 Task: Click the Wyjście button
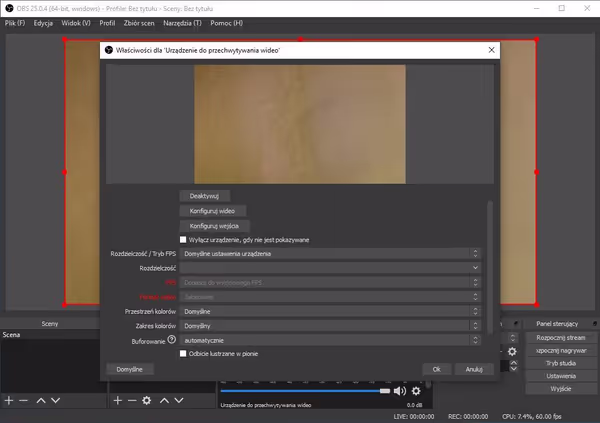[x=561, y=389]
